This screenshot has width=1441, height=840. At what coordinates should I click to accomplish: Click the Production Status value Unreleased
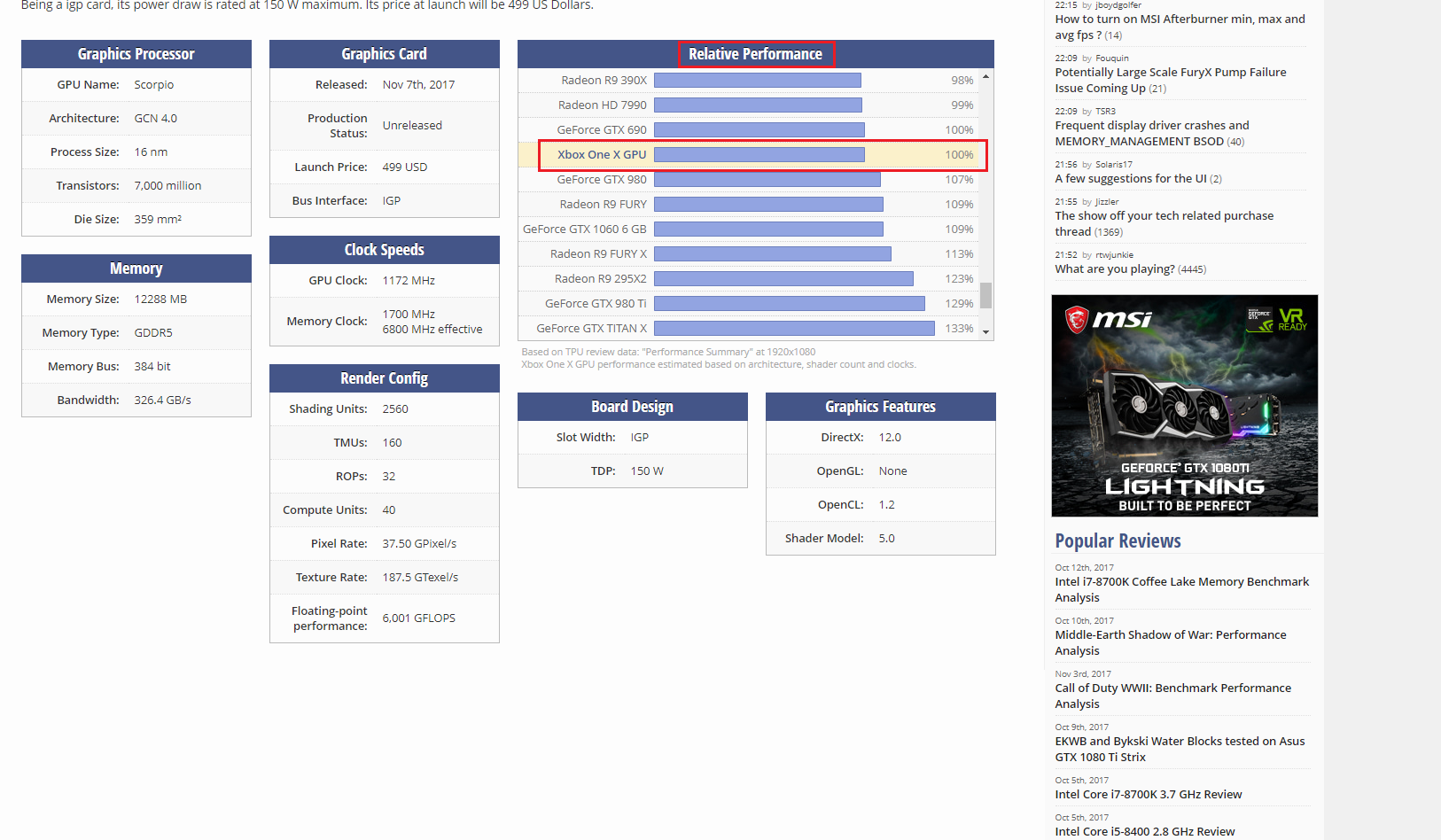coord(412,125)
